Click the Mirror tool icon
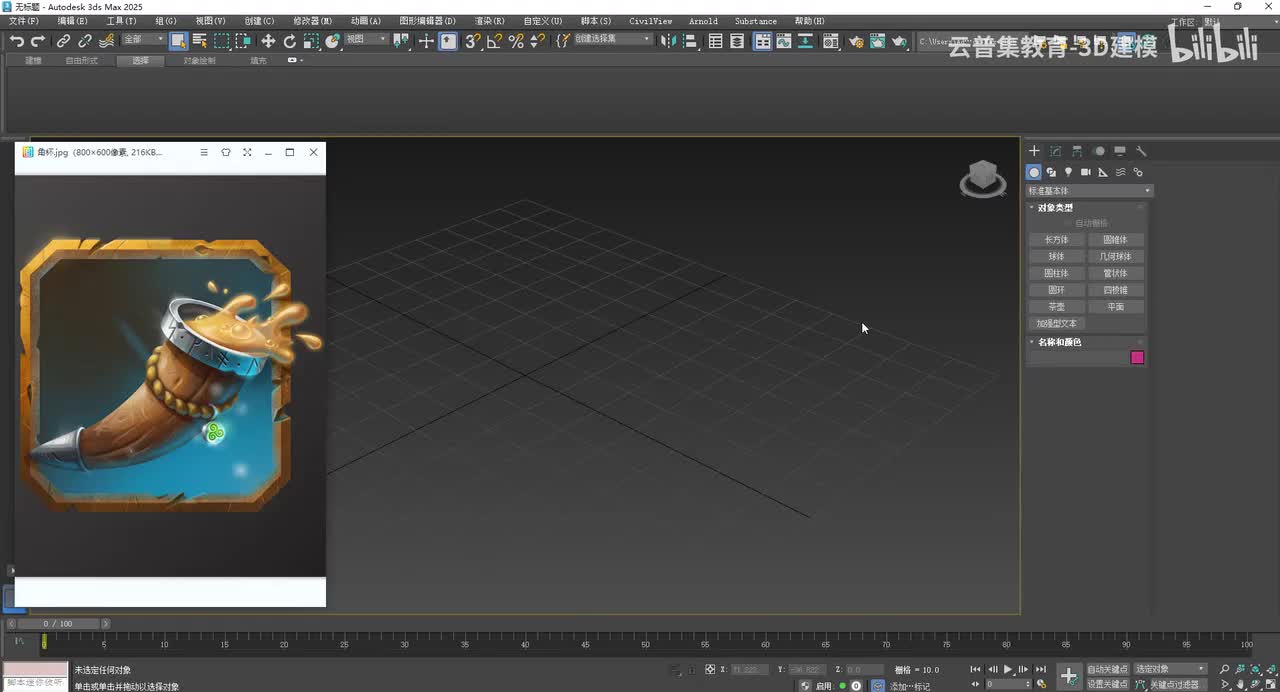1280x692 pixels. pyautogui.click(x=668, y=41)
